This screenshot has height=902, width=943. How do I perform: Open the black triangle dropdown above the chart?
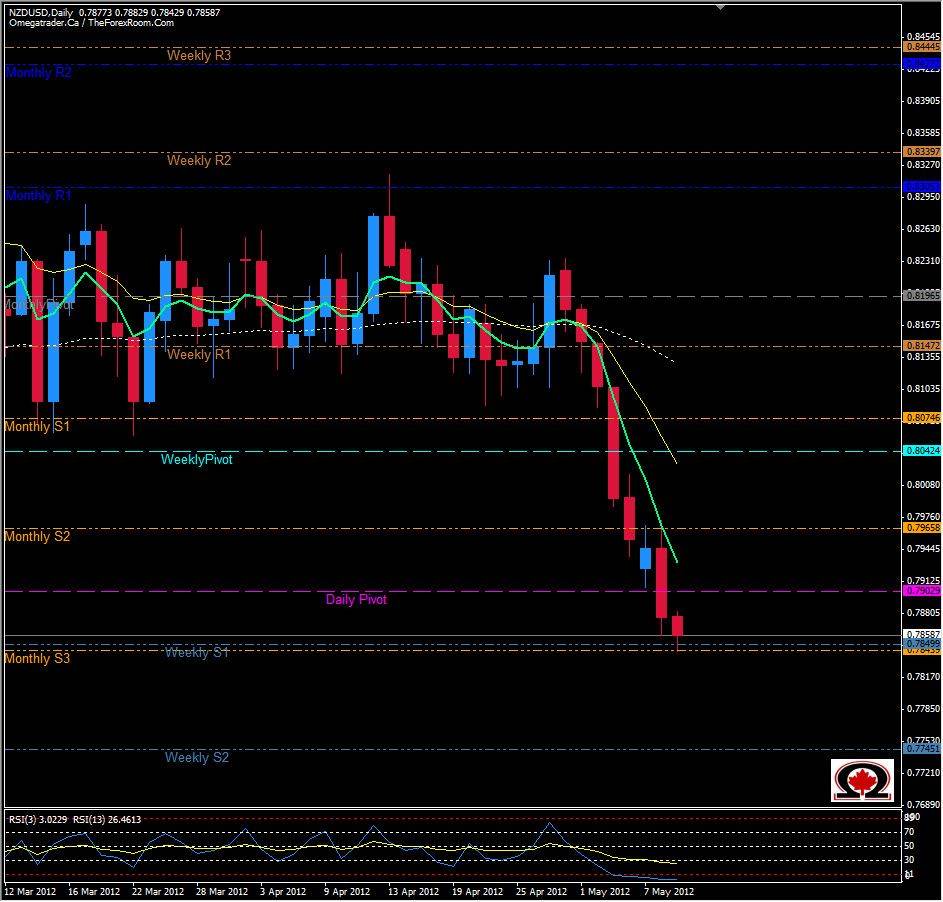pos(722,7)
